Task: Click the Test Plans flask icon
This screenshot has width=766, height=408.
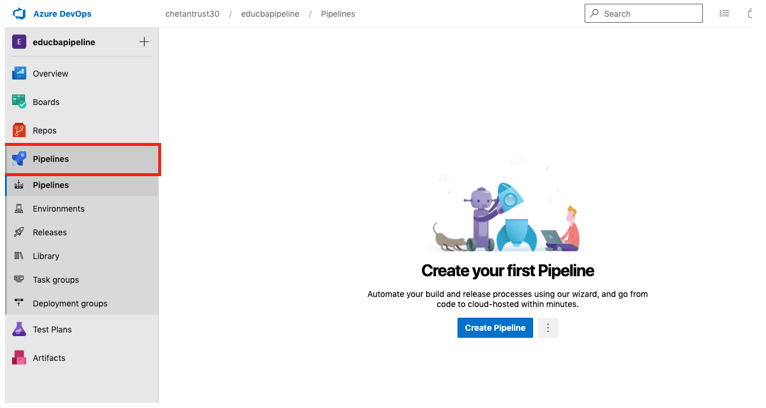Action: [19, 329]
